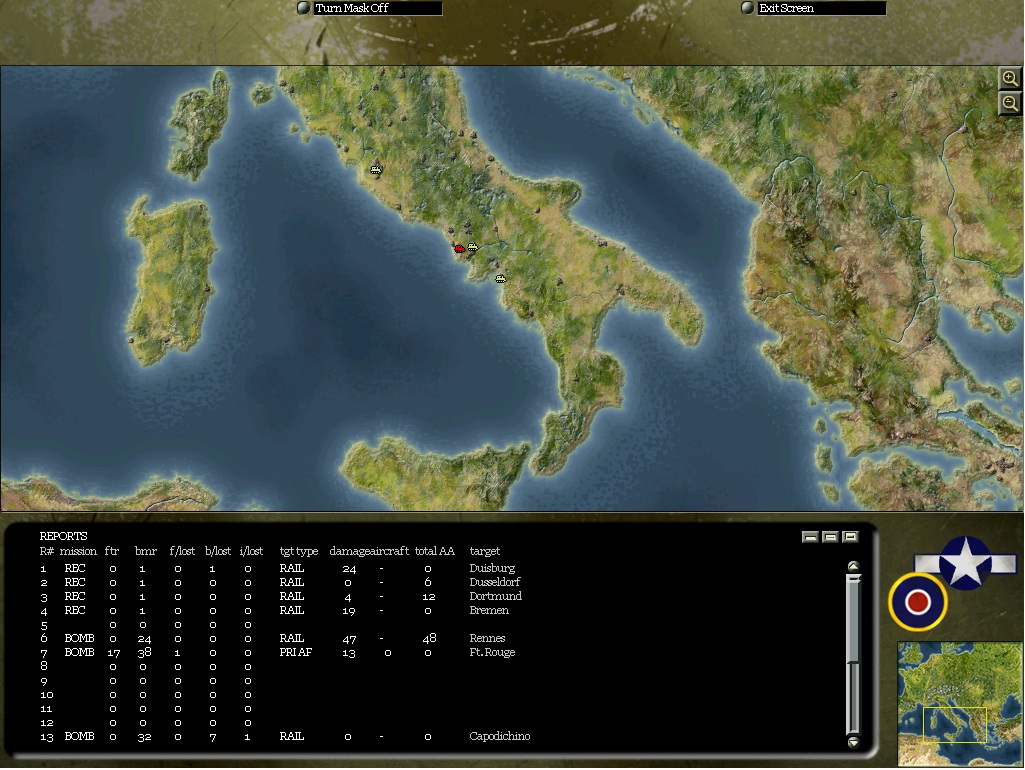Select the Ft. Rouge target report
The width and height of the screenshot is (1025, 770).
click(492, 652)
